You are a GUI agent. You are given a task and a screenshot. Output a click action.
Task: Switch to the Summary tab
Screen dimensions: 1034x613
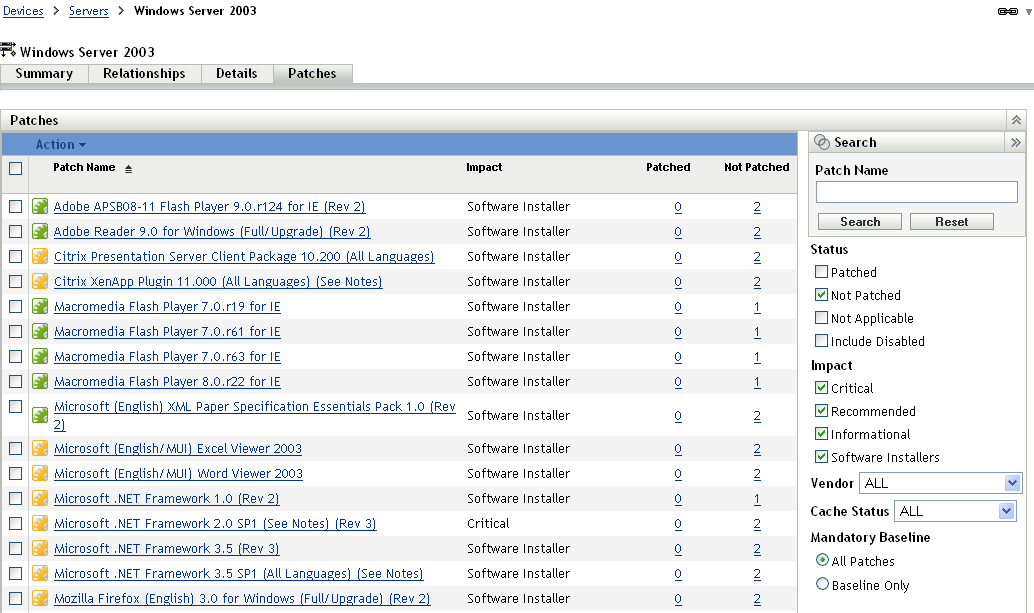[43, 73]
